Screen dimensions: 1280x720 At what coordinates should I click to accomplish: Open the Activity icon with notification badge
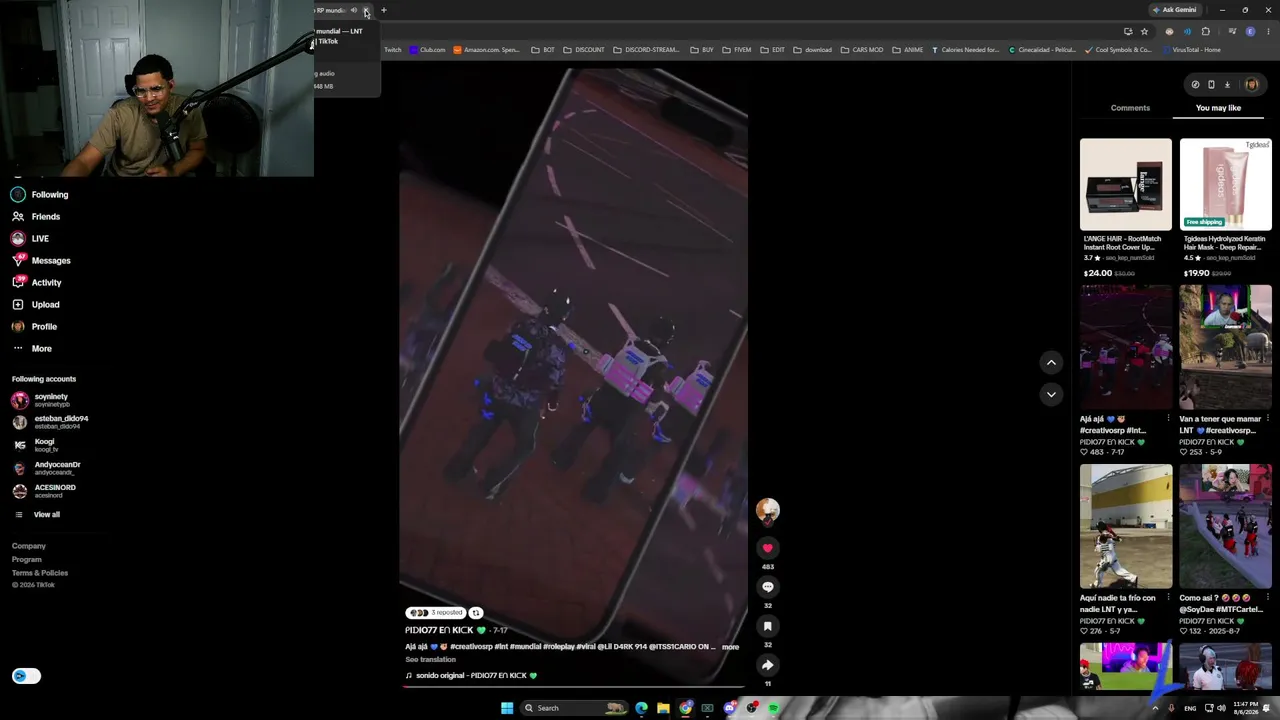tap(18, 282)
